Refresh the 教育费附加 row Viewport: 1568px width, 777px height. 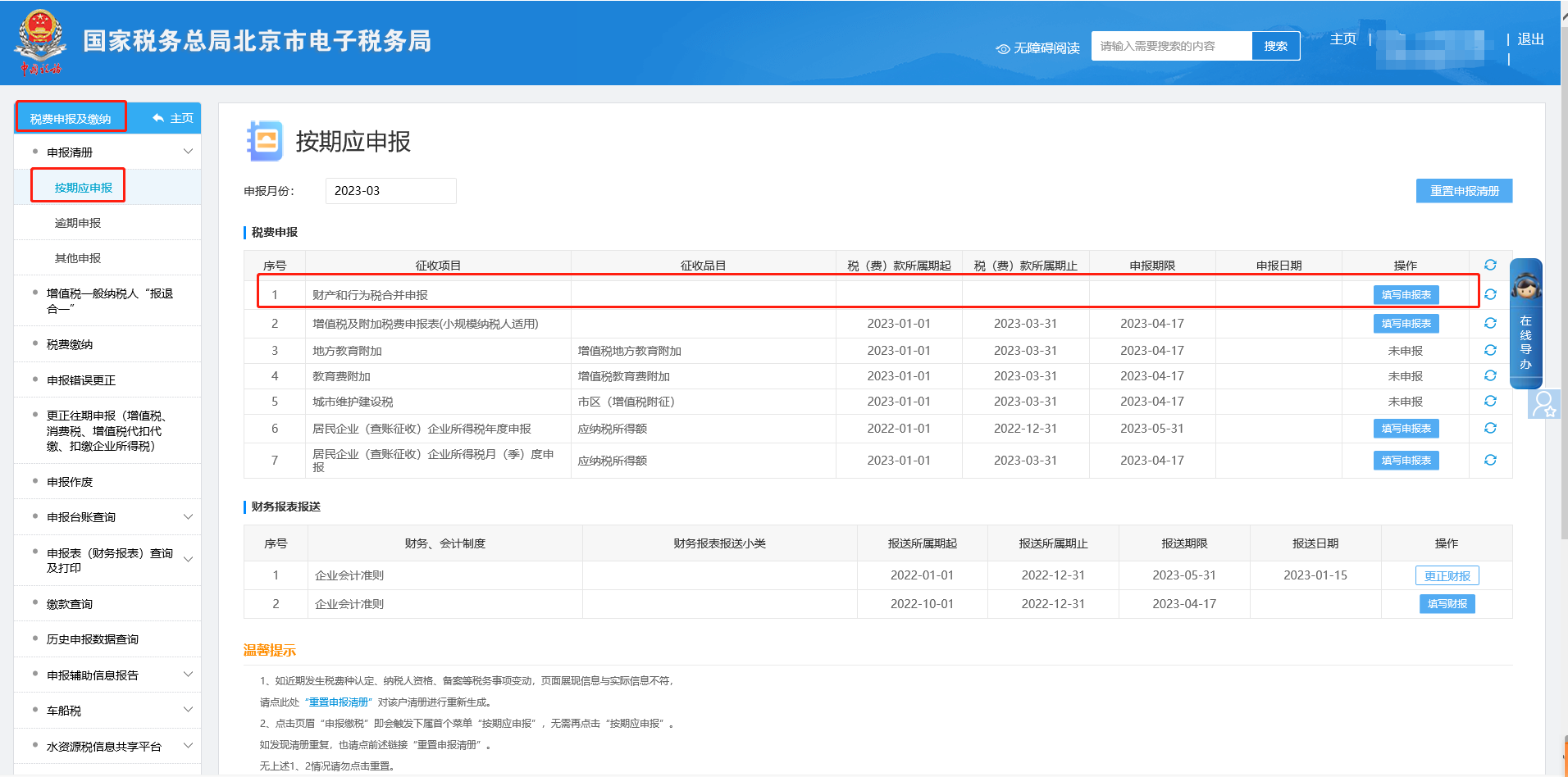1490,375
